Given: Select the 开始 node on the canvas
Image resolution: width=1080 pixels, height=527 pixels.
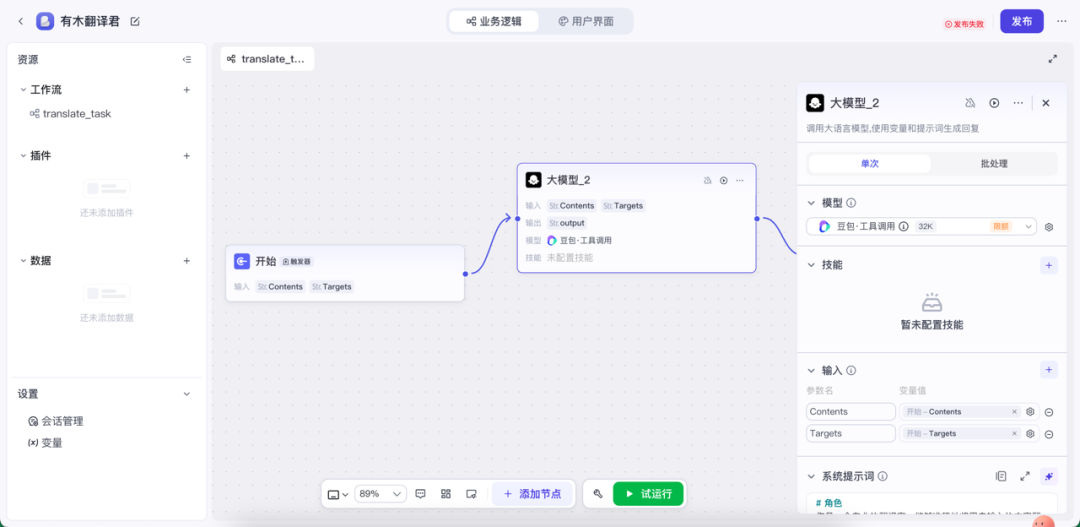Looking at the screenshot, I should [x=345, y=273].
